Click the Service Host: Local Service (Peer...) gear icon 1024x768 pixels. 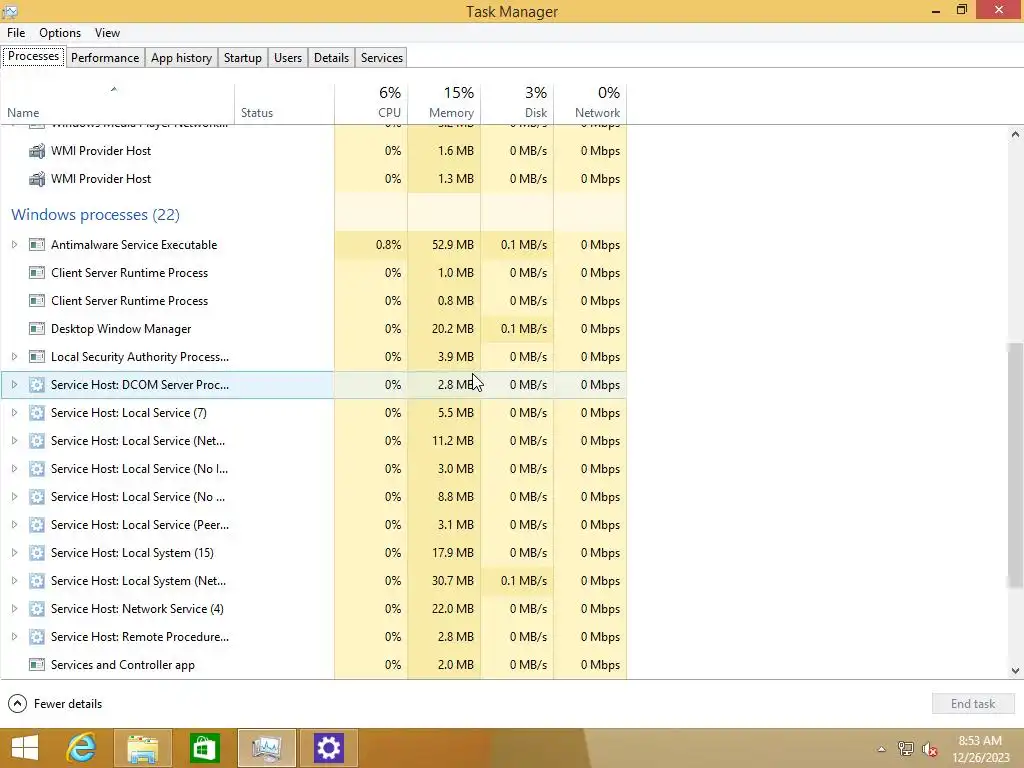pos(37,525)
